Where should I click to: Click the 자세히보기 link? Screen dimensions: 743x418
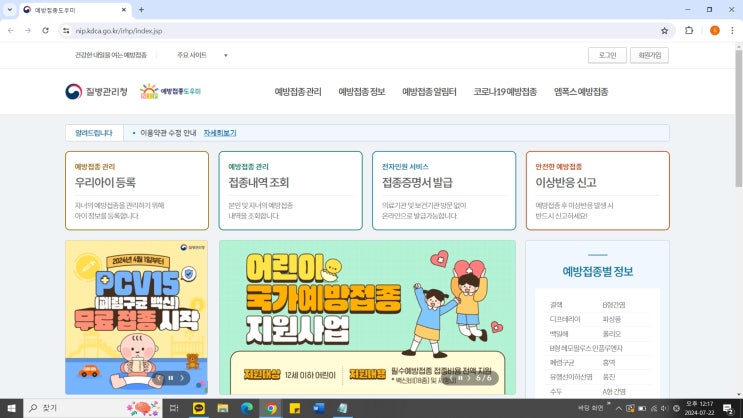coord(220,133)
